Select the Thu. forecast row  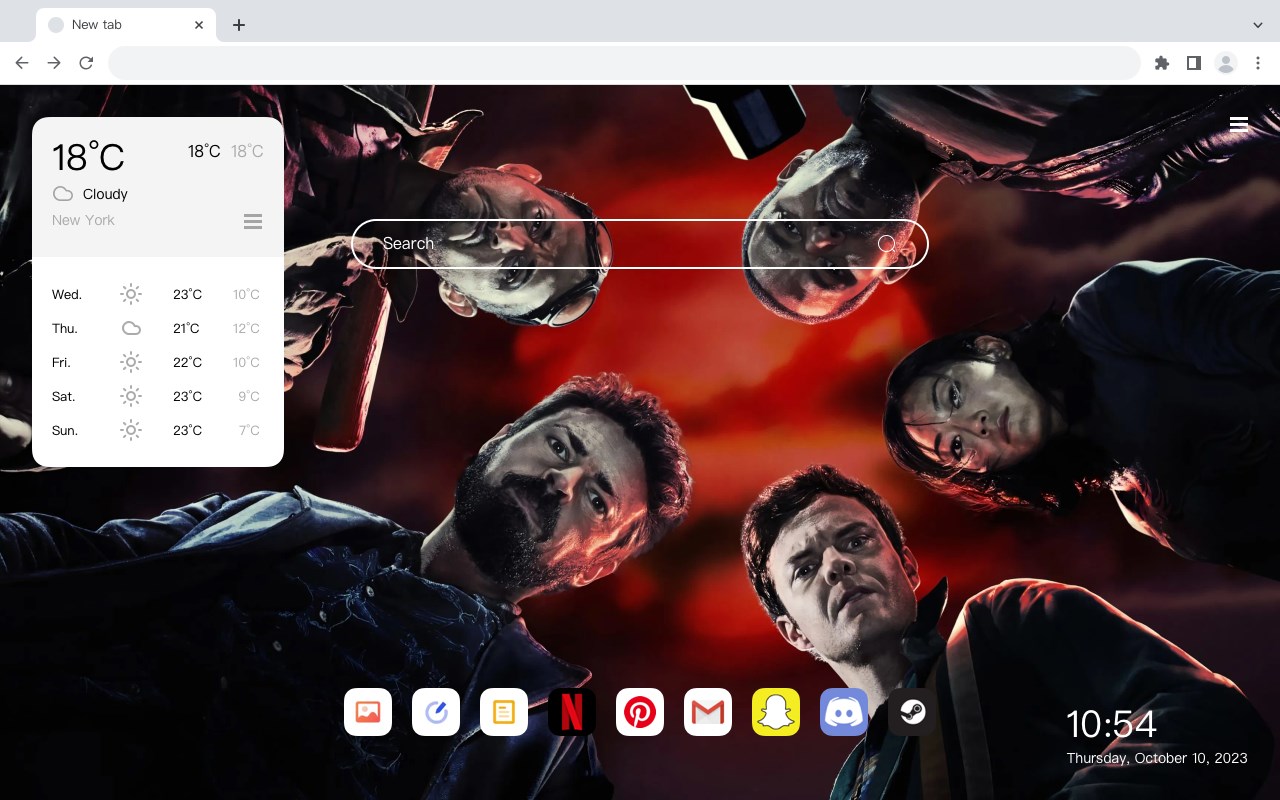[158, 328]
